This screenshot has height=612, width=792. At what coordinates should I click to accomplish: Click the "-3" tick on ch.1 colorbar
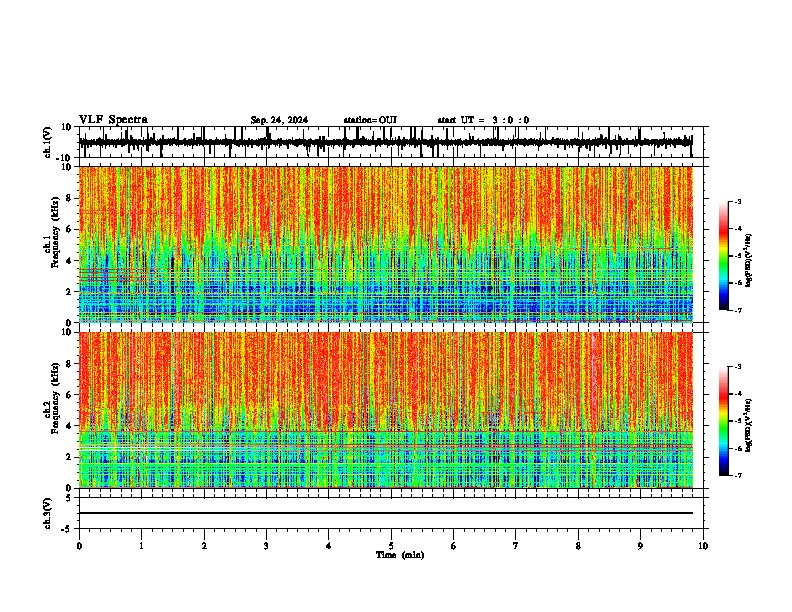tap(737, 201)
